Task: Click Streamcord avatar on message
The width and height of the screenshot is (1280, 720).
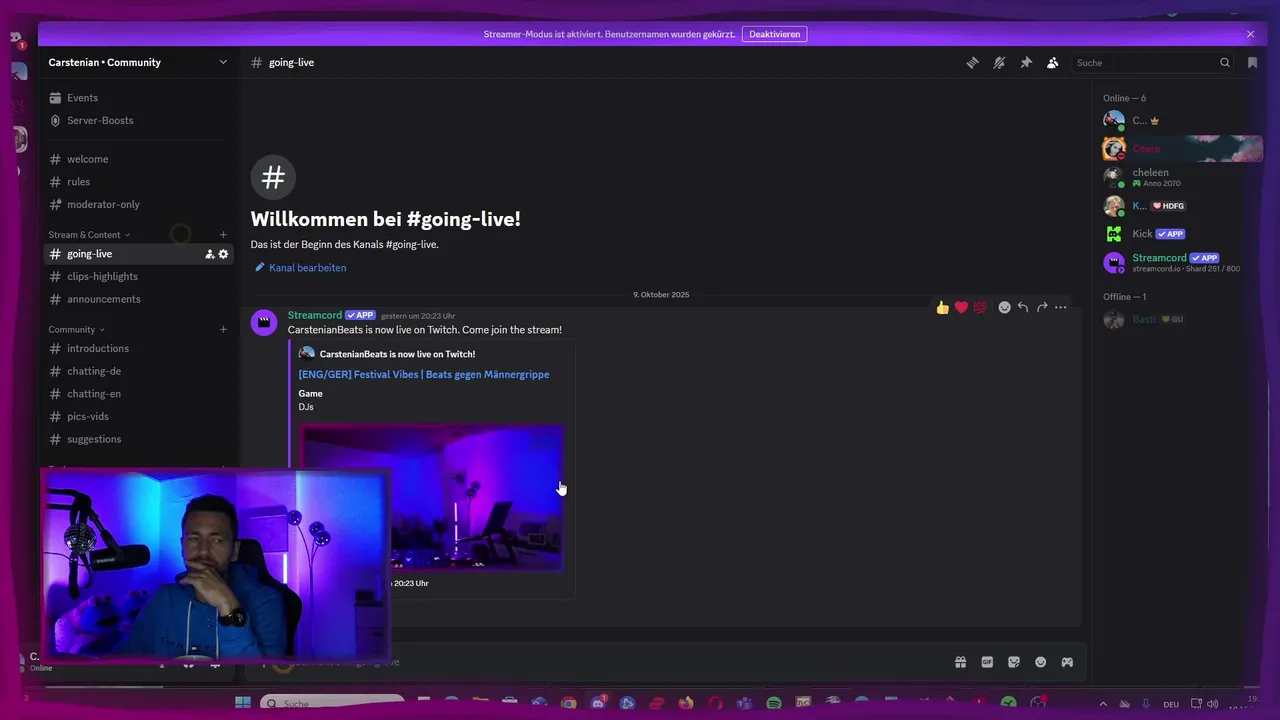Action: click(x=264, y=322)
